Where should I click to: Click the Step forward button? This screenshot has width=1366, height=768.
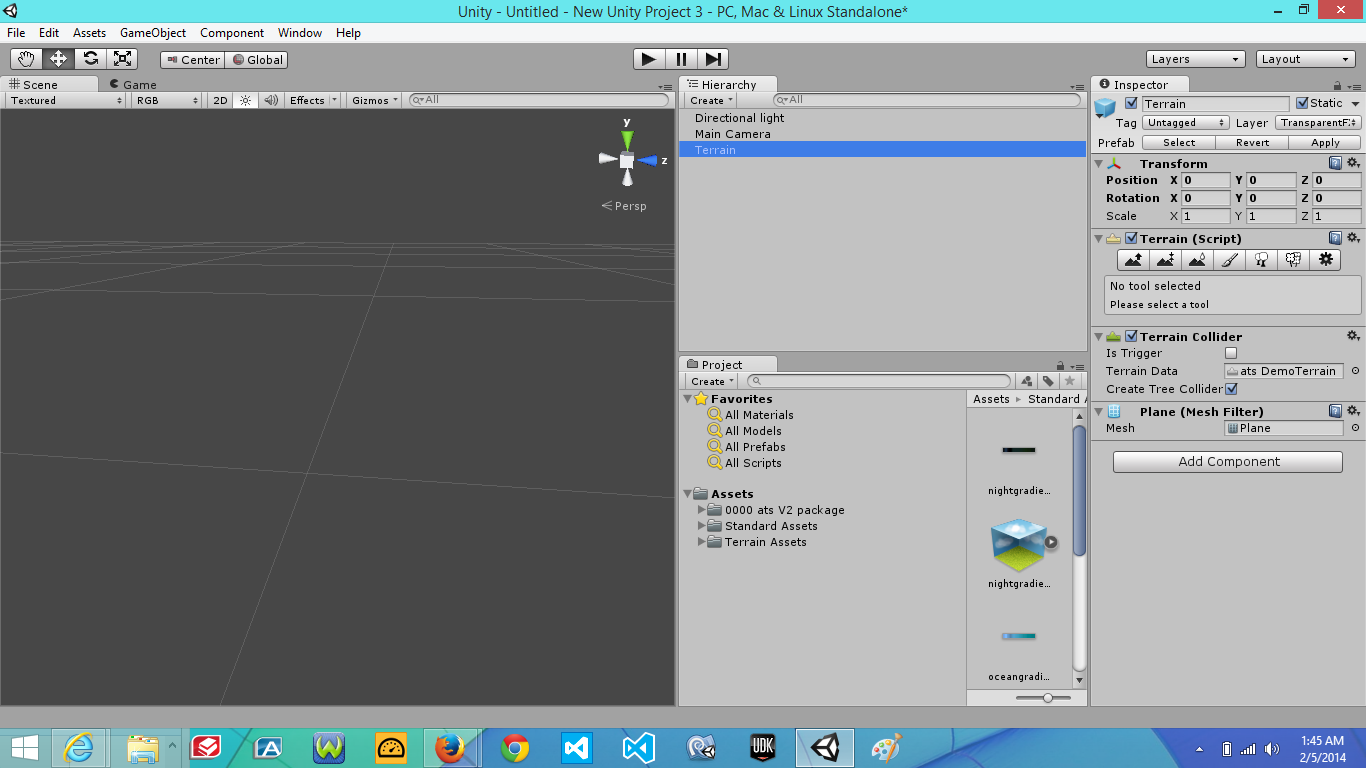click(x=713, y=59)
